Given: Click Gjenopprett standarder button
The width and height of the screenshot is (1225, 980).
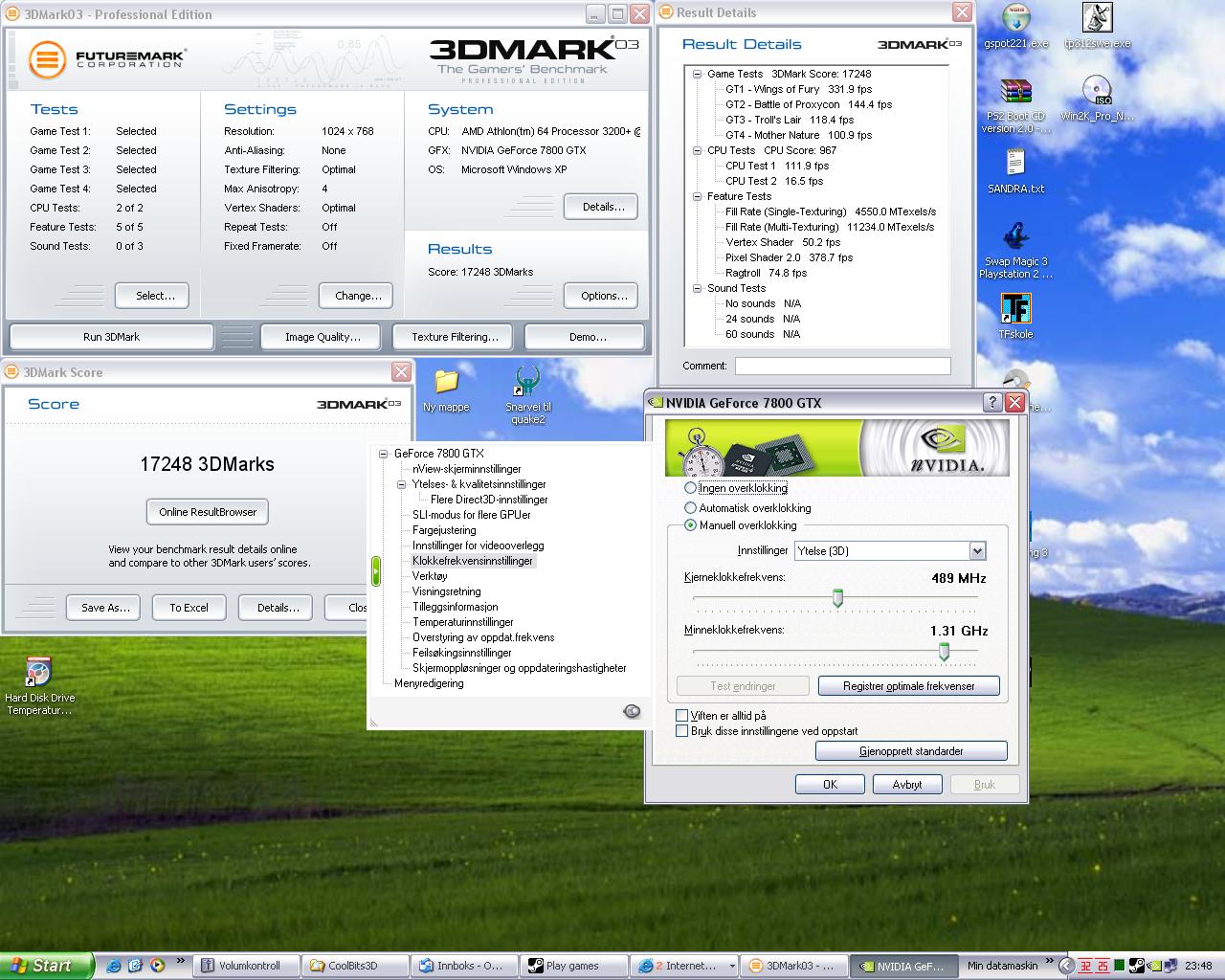Looking at the screenshot, I should [911, 751].
